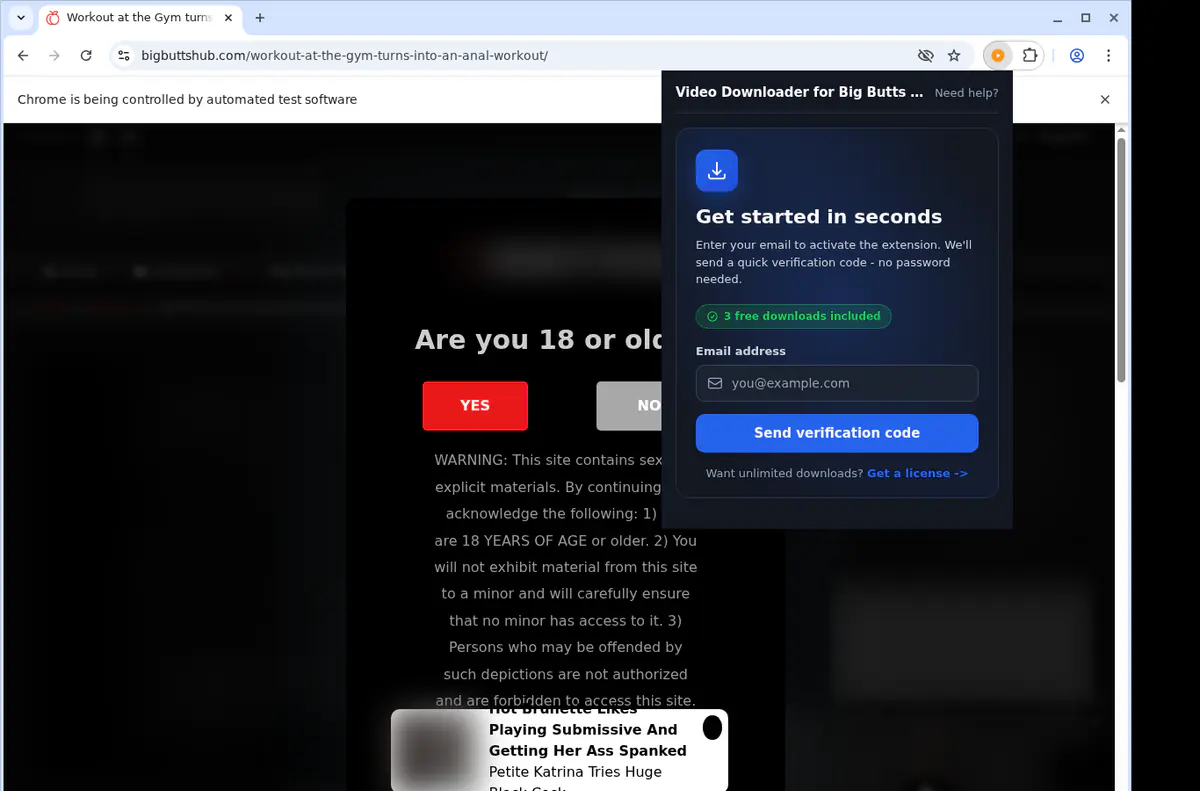Confirm age with the red YES button
Image resolution: width=1200 pixels, height=791 pixels.
pos(475,406)
